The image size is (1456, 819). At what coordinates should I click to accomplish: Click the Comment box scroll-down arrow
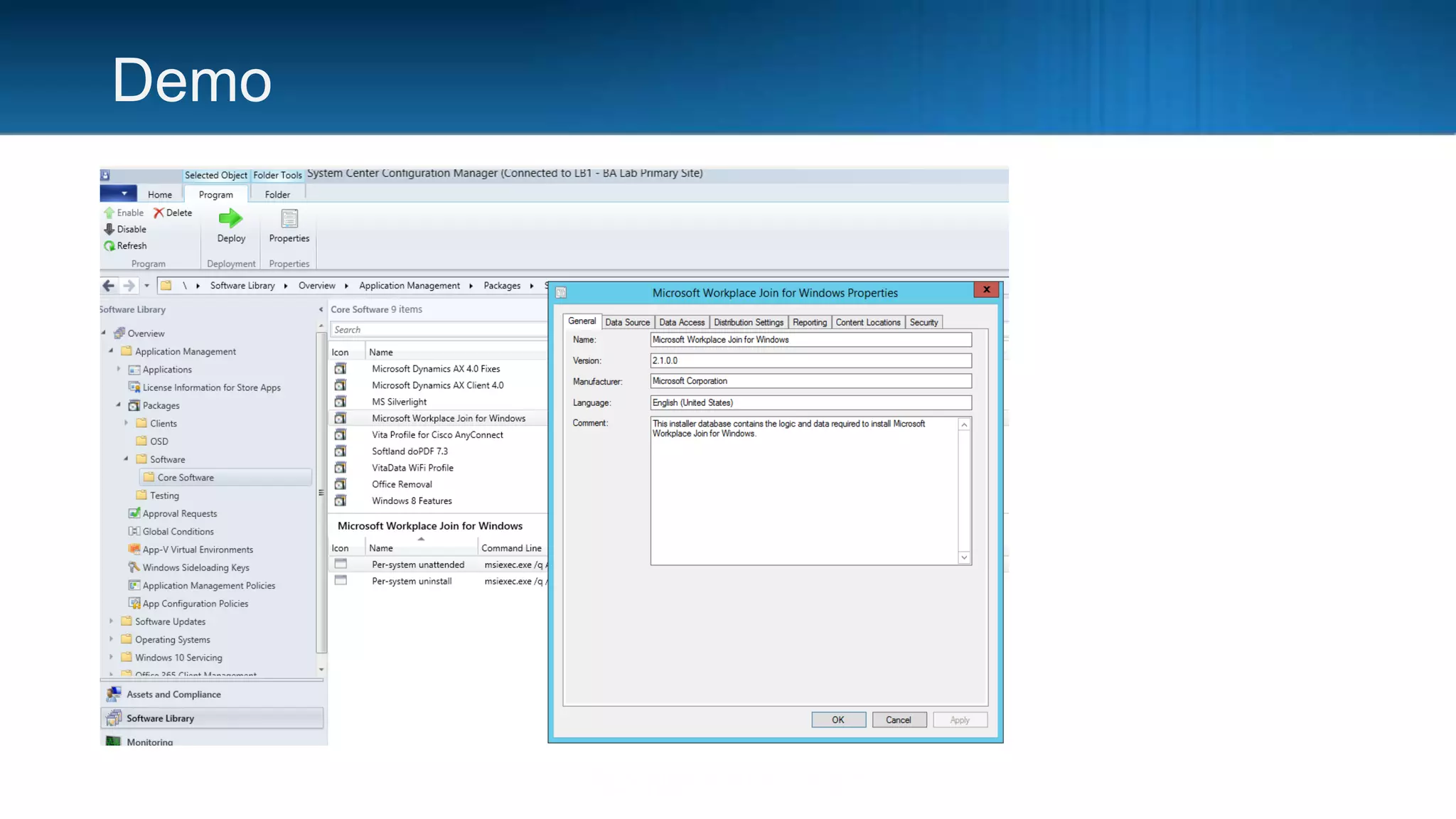coord(964,557)
